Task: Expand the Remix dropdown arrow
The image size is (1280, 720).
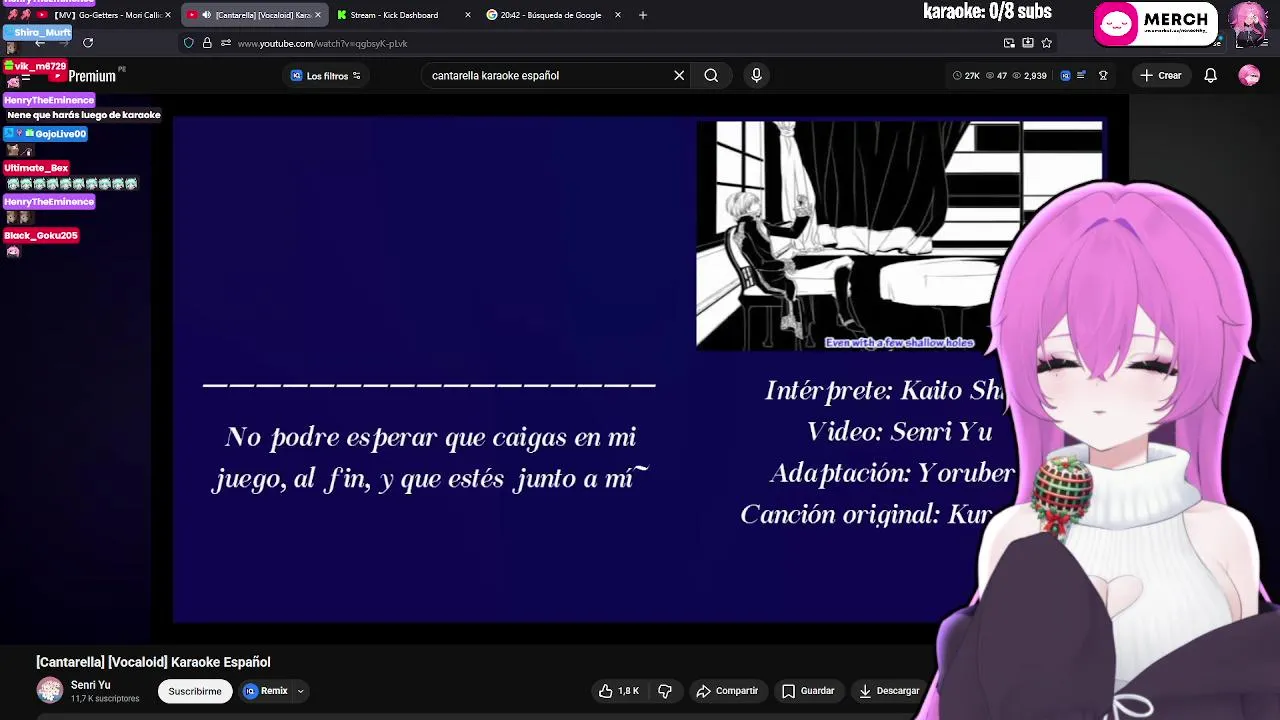Action: tap(300, 691)
